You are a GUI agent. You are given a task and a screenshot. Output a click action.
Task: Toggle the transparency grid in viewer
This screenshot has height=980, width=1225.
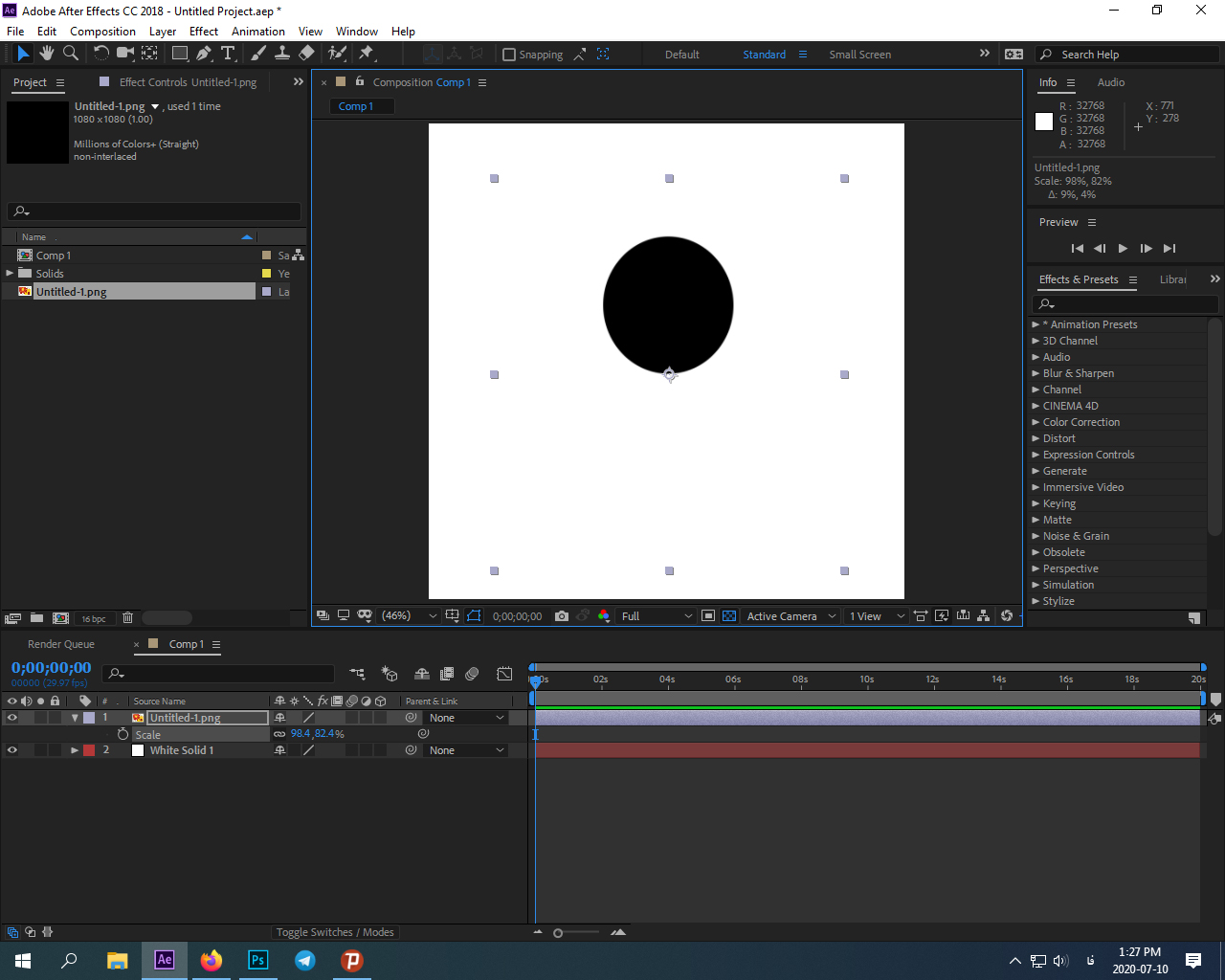click(729, 616)
